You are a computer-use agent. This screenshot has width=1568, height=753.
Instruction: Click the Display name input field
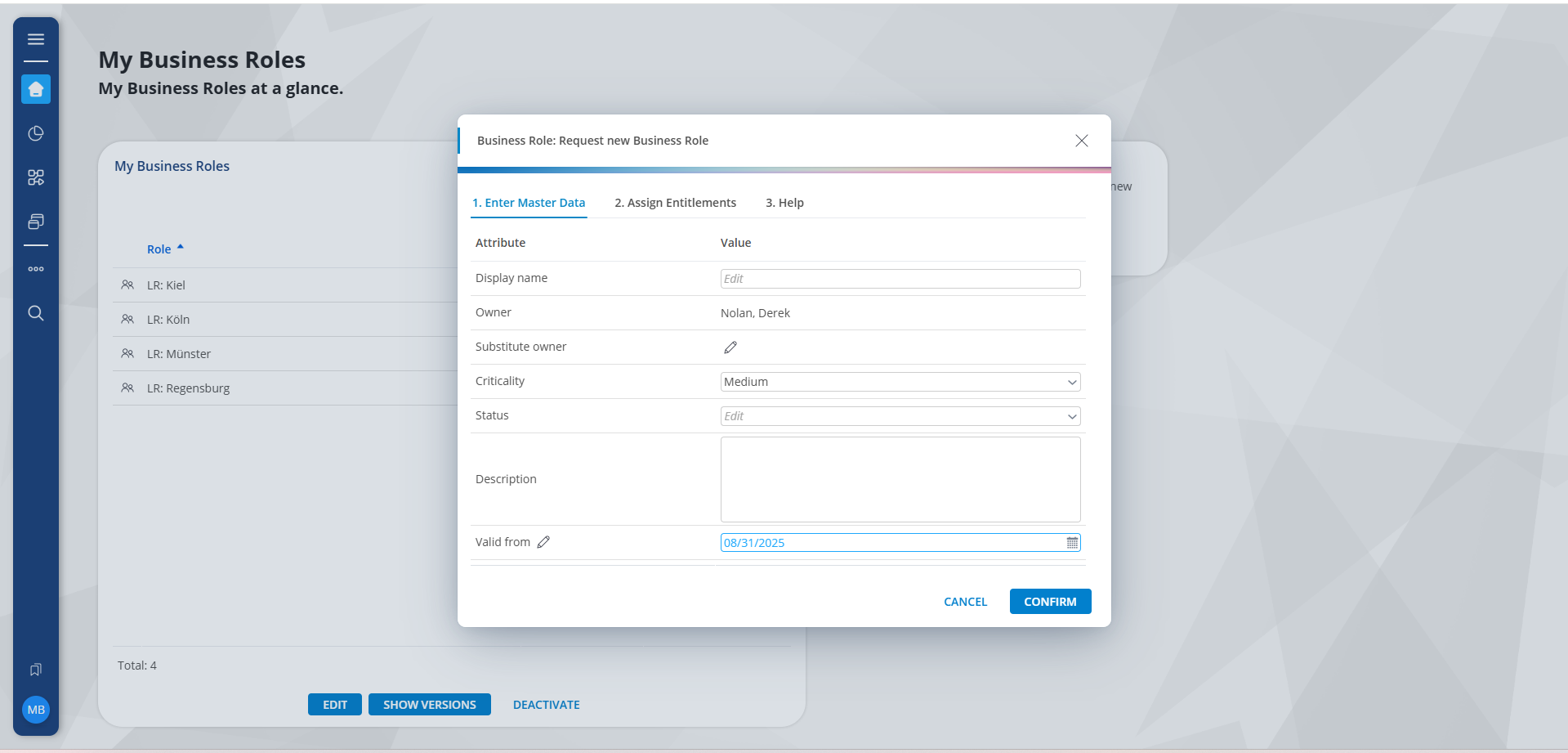[x=900, y=279]
